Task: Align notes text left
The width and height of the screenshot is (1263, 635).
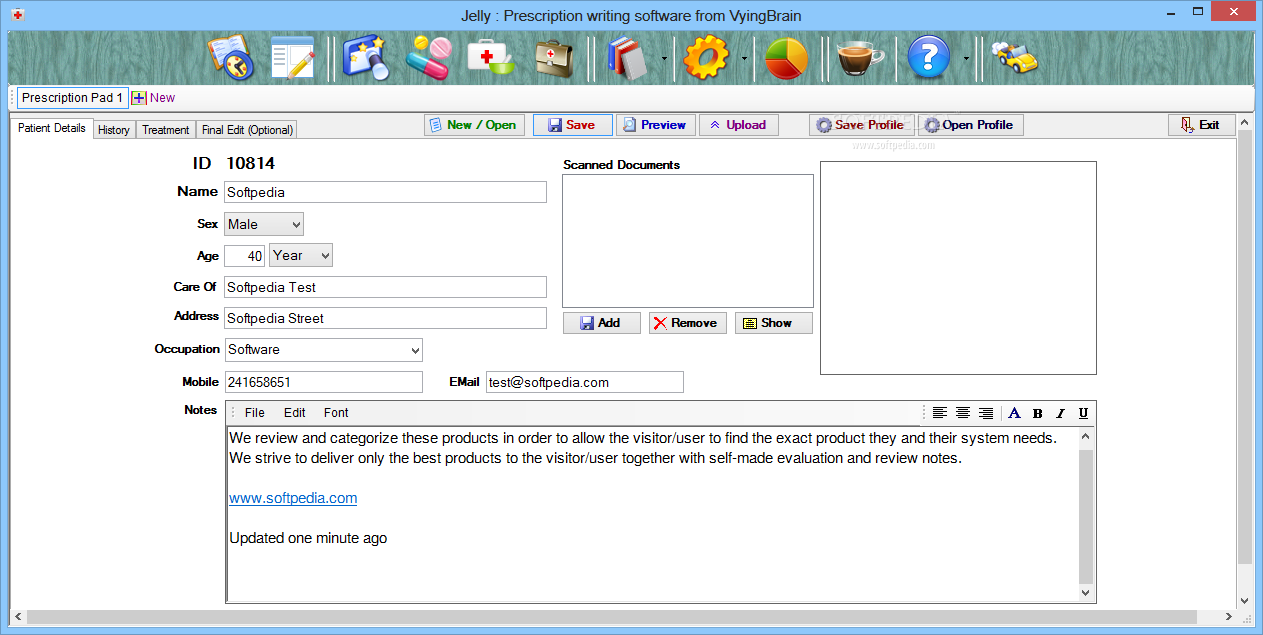Action: click(x=940, y=413)
